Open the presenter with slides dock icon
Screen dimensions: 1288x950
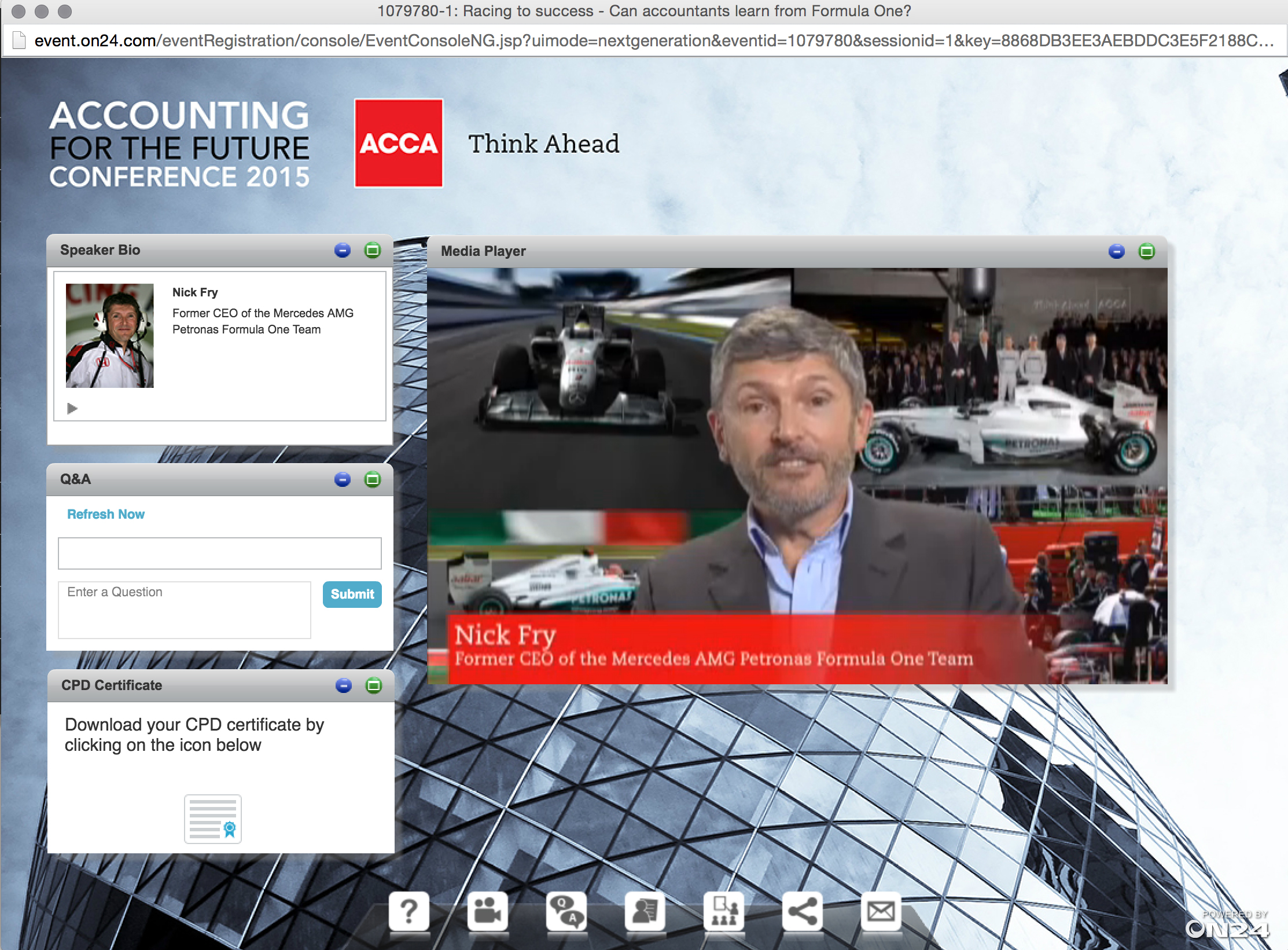click(x=724, y=912)
